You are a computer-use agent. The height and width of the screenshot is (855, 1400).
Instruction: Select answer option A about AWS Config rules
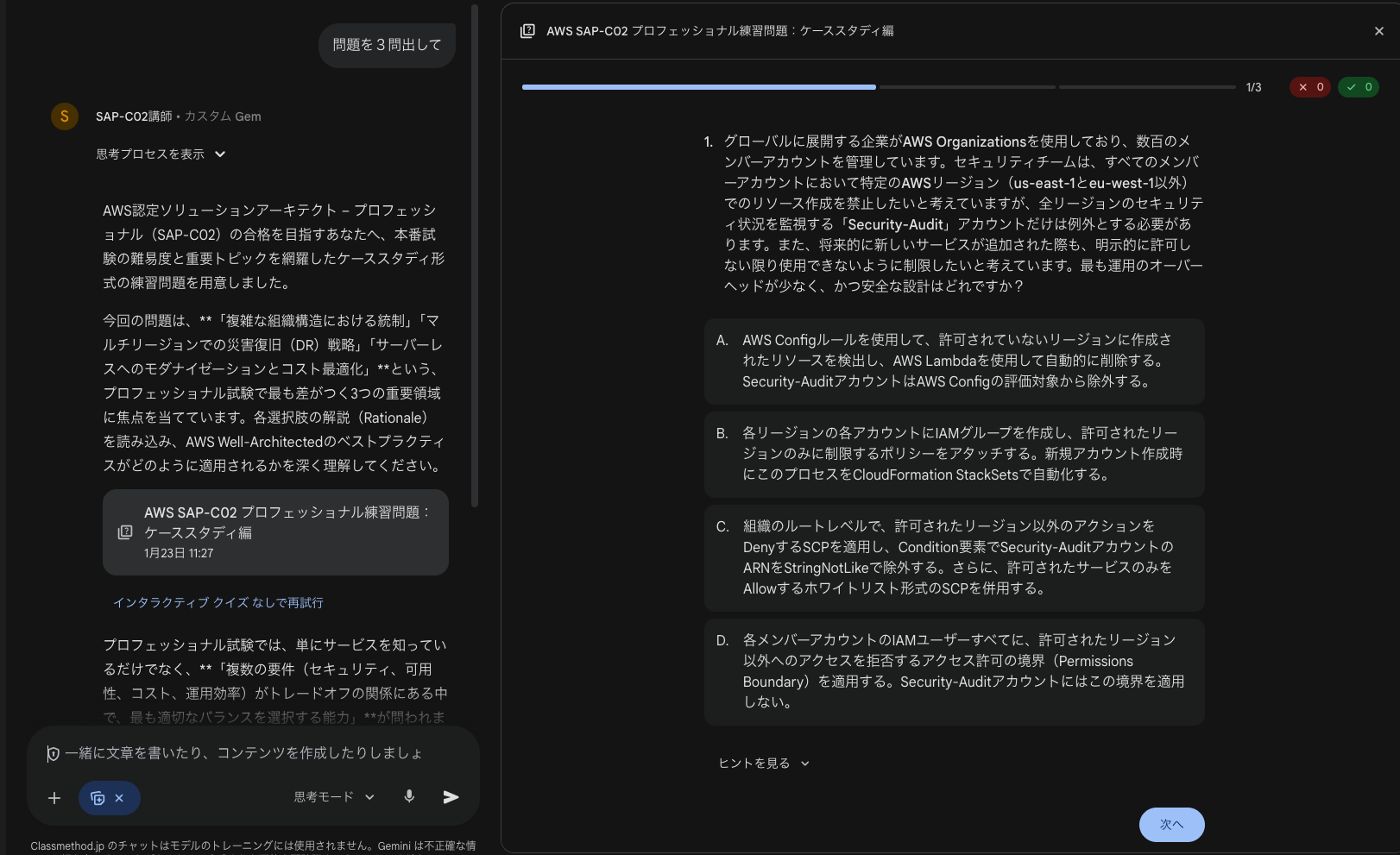click(x=954, y=361)
